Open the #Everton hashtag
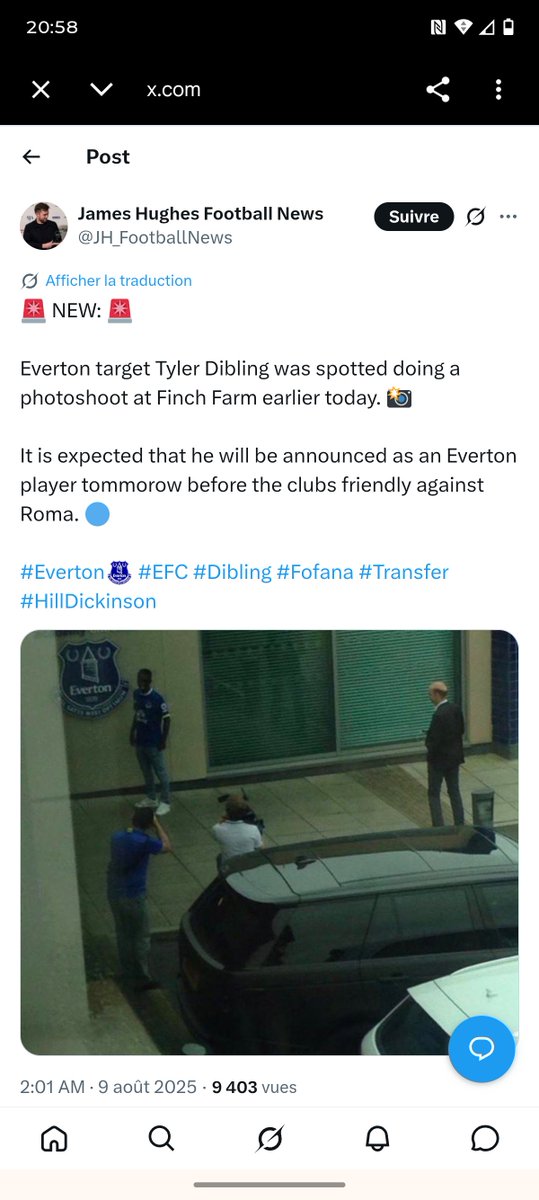This screenshot has width=539, height=1200. click(62, 572)
